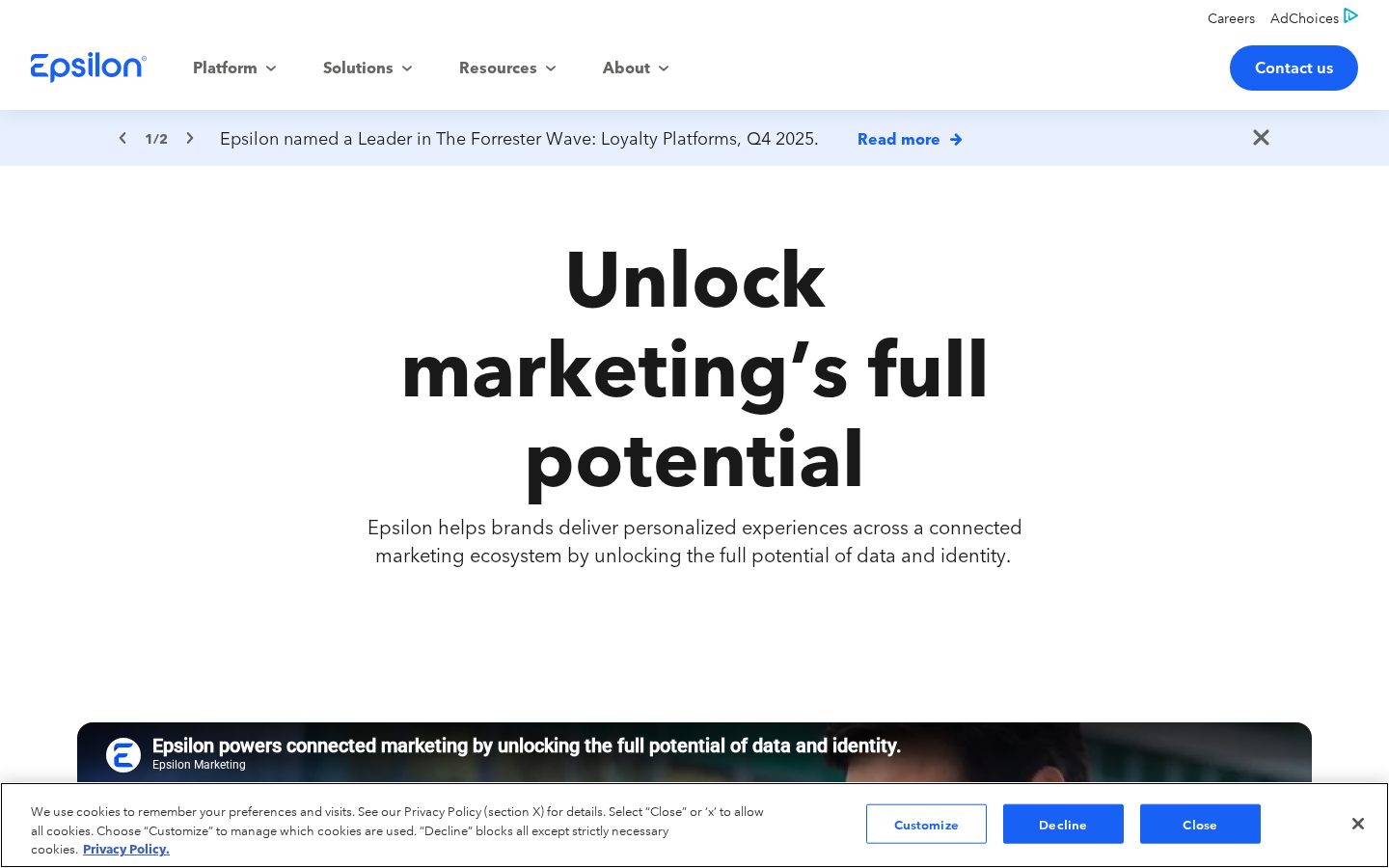Open the Careers link
Image resolution: width=1389 pixels, height=868 pixels.
coord(1231,18)
